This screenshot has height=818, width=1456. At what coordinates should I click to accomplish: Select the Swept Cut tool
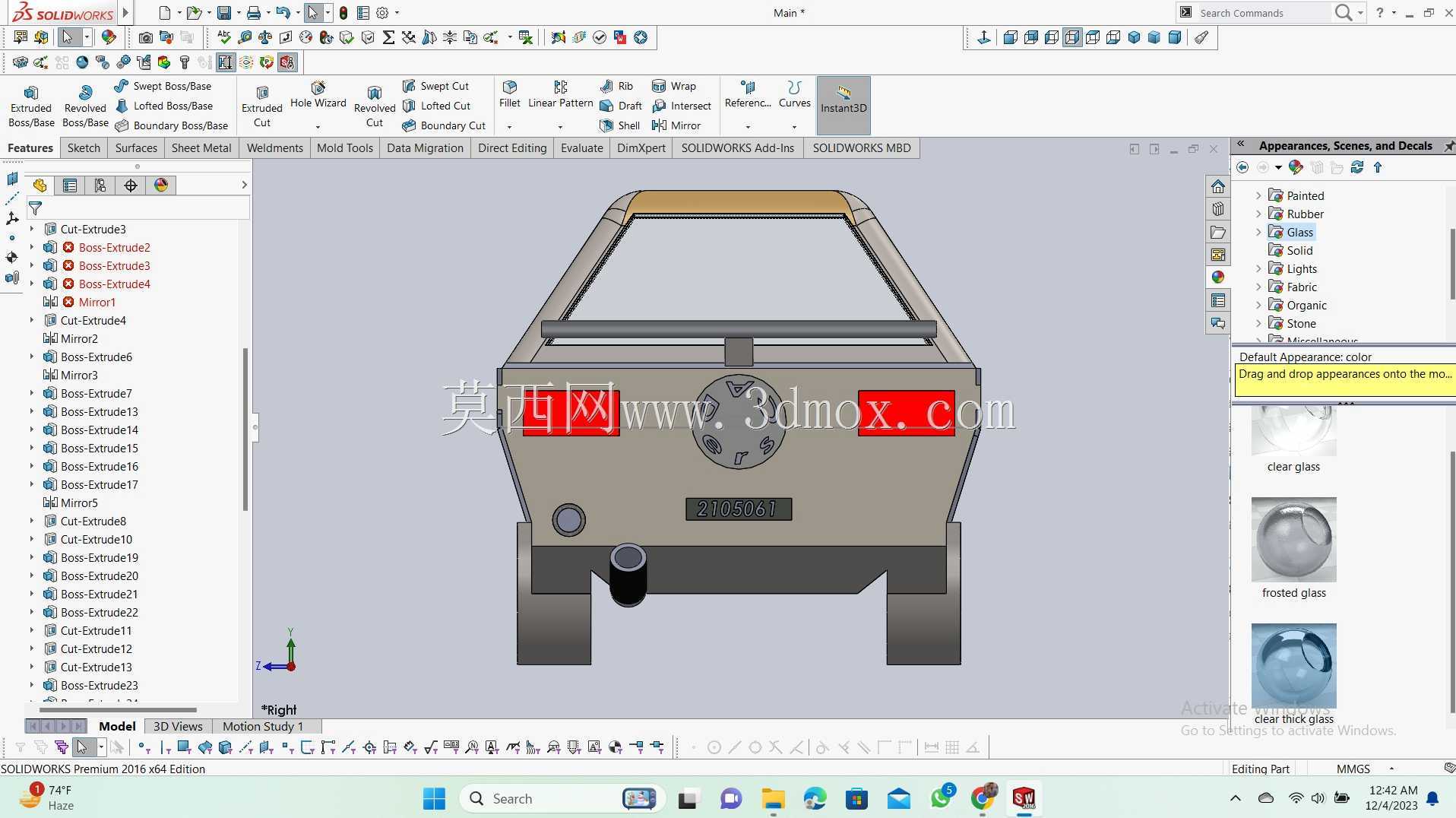[x=435, y=86]
